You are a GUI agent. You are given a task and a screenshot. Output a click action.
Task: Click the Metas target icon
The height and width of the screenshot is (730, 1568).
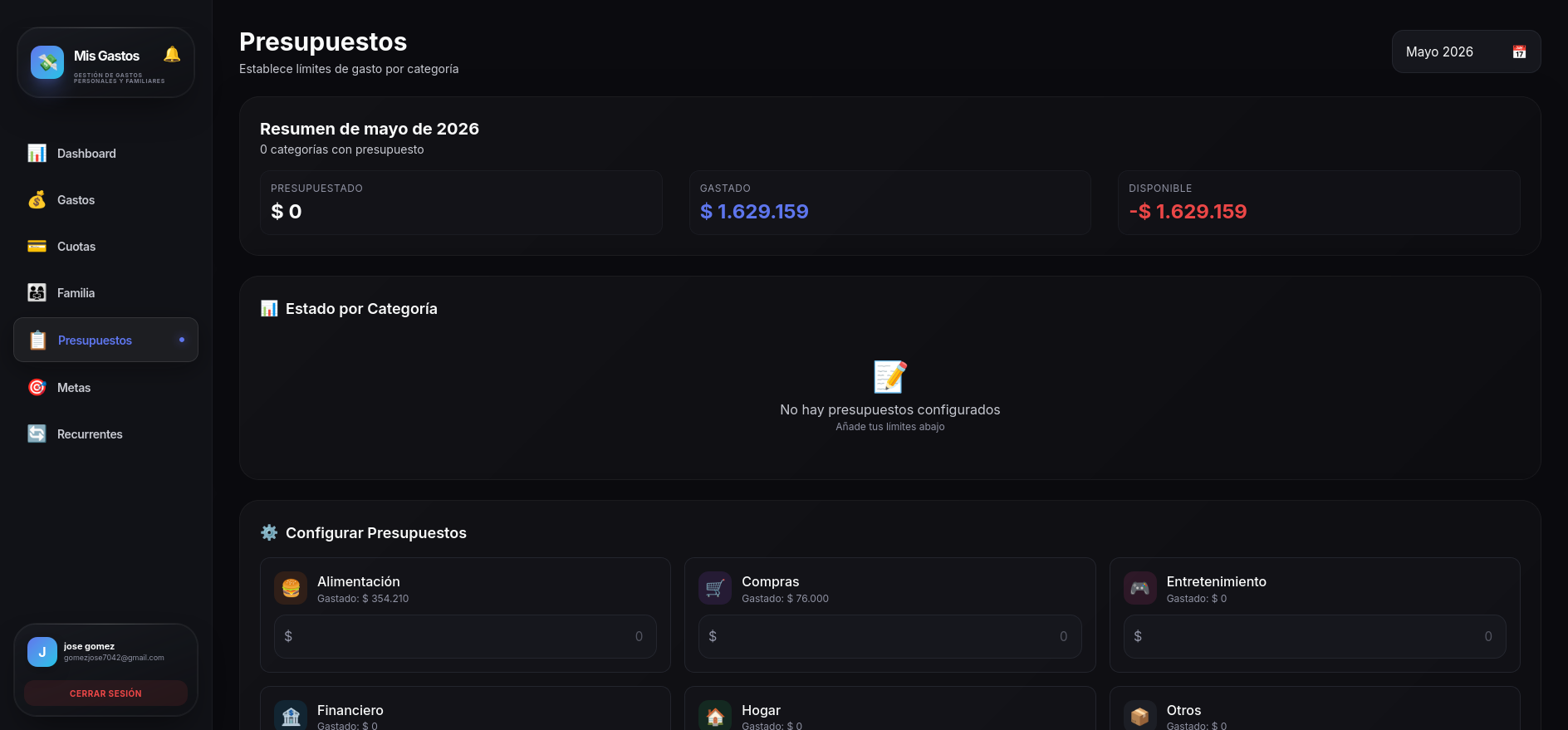37,388
